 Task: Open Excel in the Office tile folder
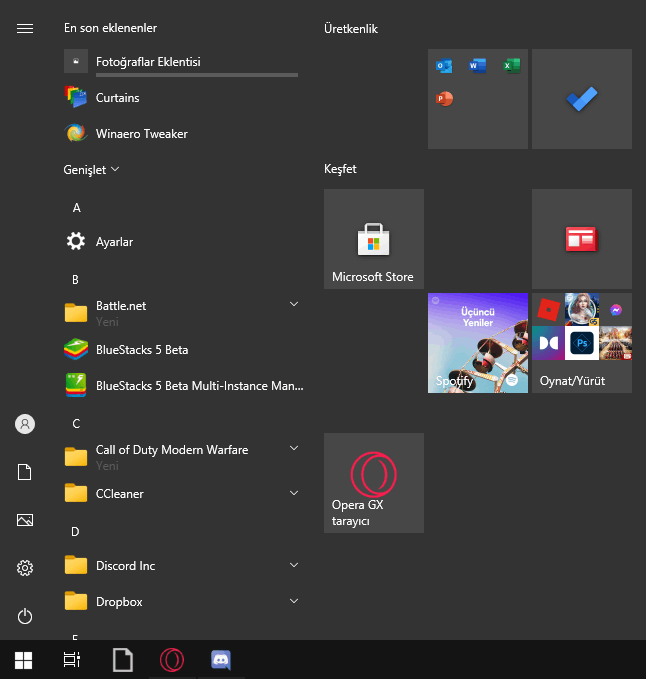pos(511,65)
